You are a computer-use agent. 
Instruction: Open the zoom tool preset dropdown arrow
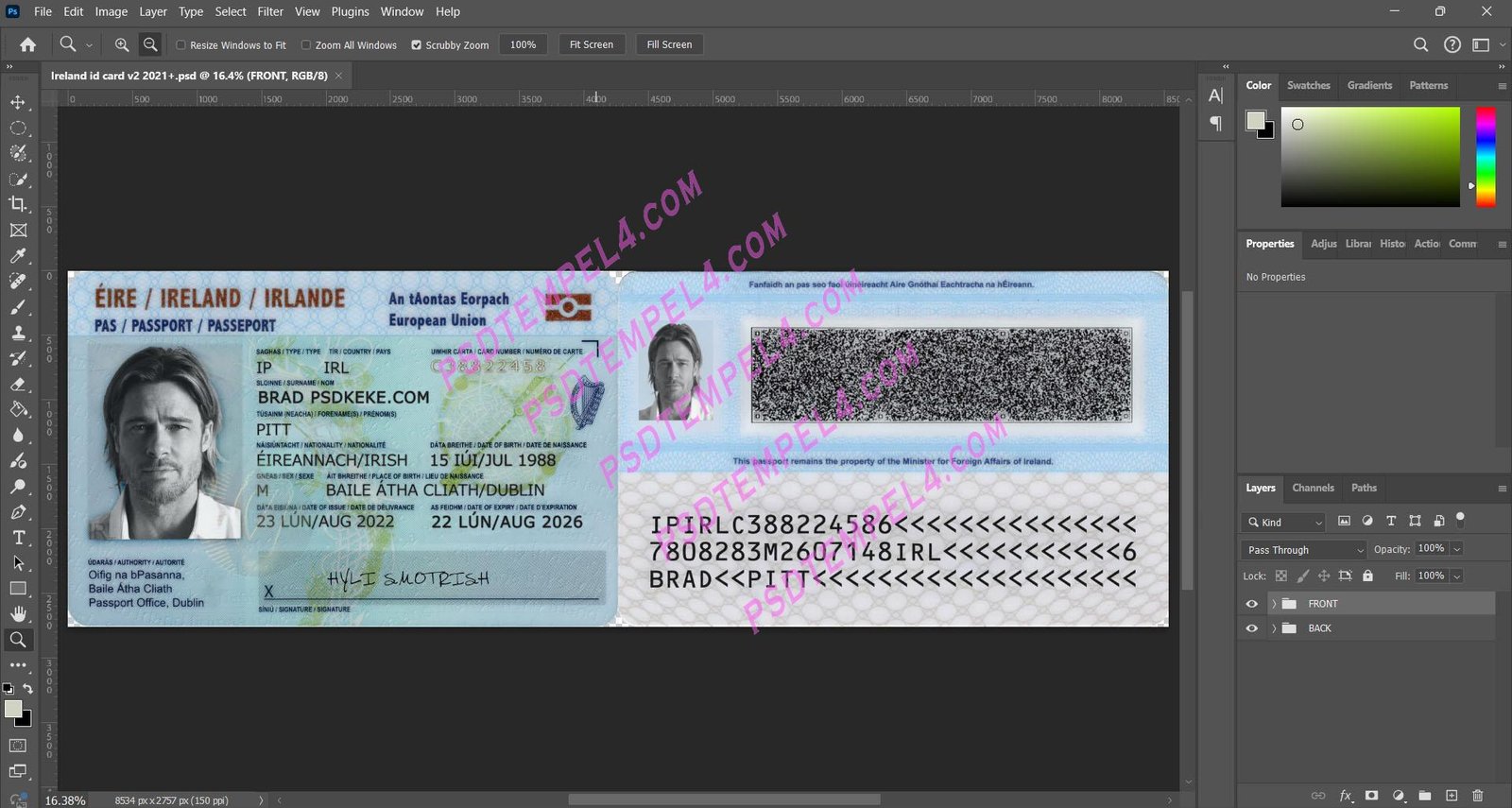(x=89, y=44)
